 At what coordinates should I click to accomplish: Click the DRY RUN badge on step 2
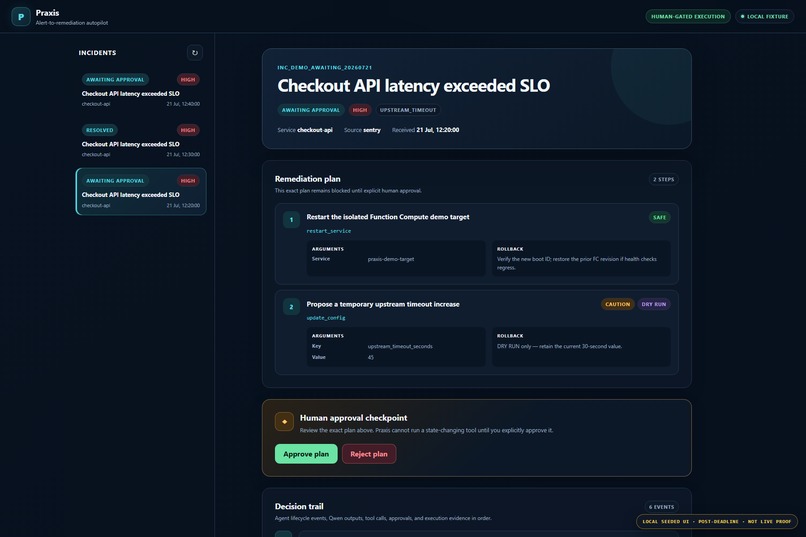[653, 304]
